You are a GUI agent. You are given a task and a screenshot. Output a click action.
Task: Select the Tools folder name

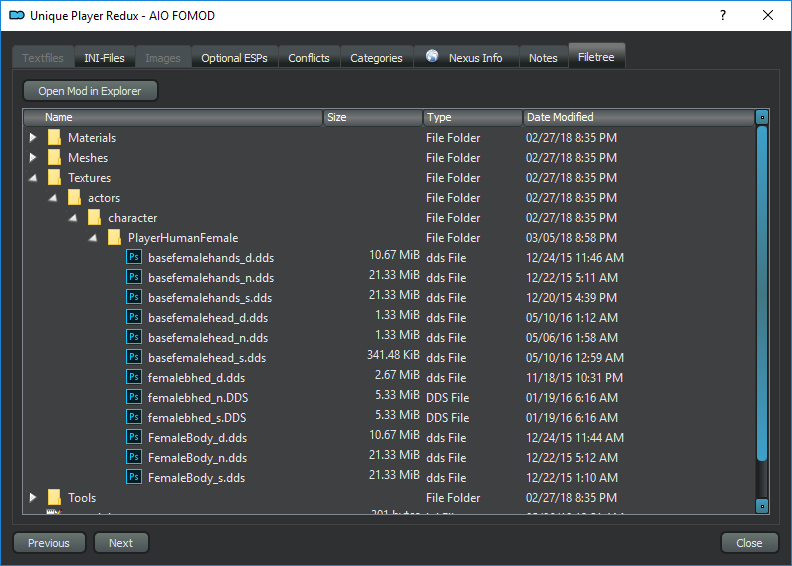point(82,498)
